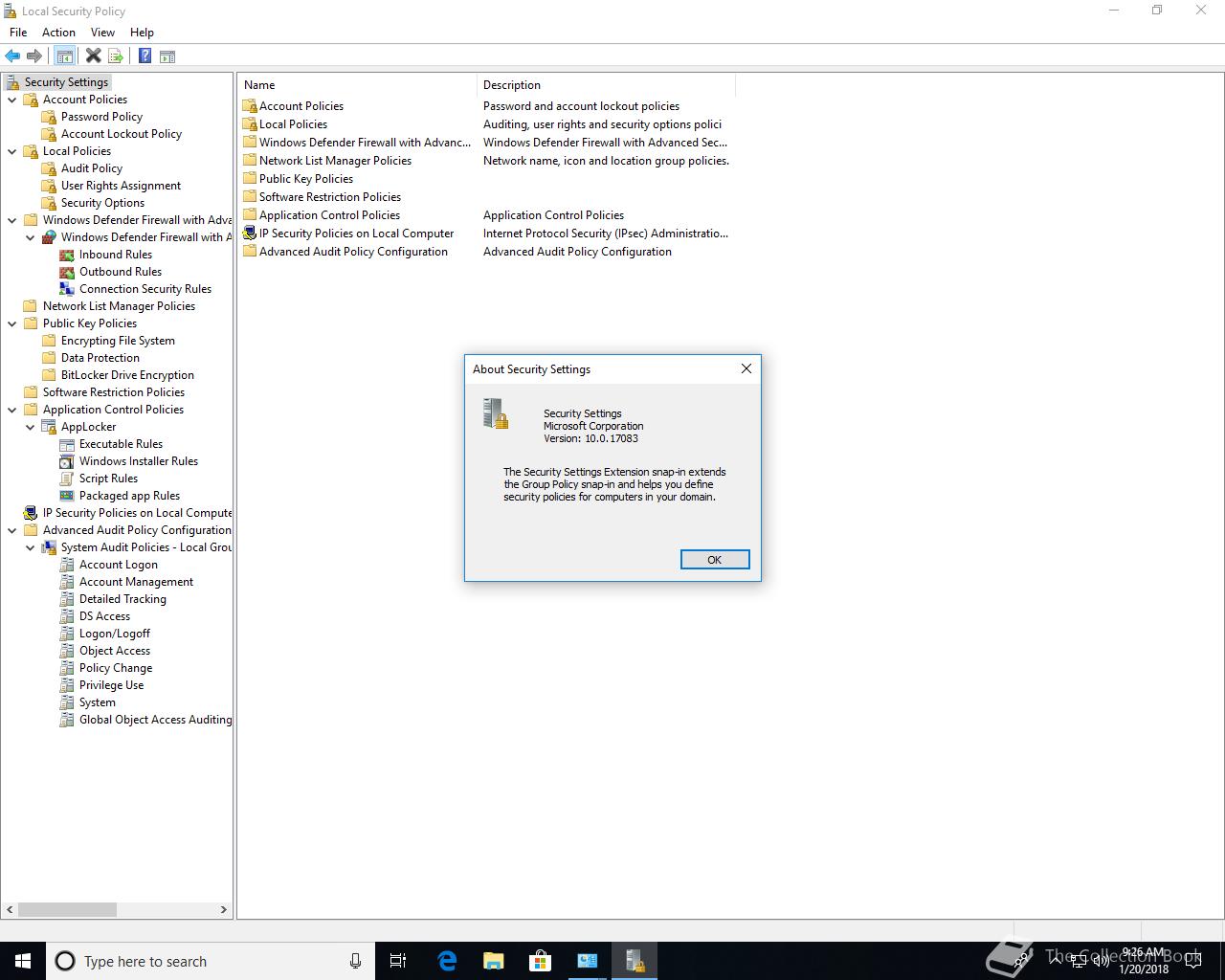Select Outbound Rules firewall icon in tree
The width and height of the screenshot is (1225, 980).
(67, 272)
